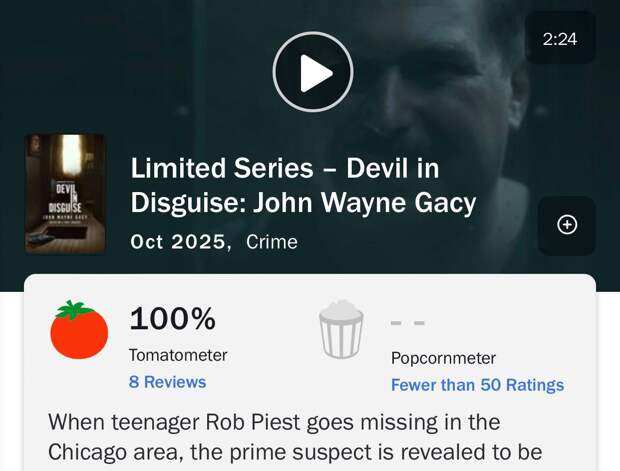Click the blank Popcornmeter score dashes

(x=408, y=323)
